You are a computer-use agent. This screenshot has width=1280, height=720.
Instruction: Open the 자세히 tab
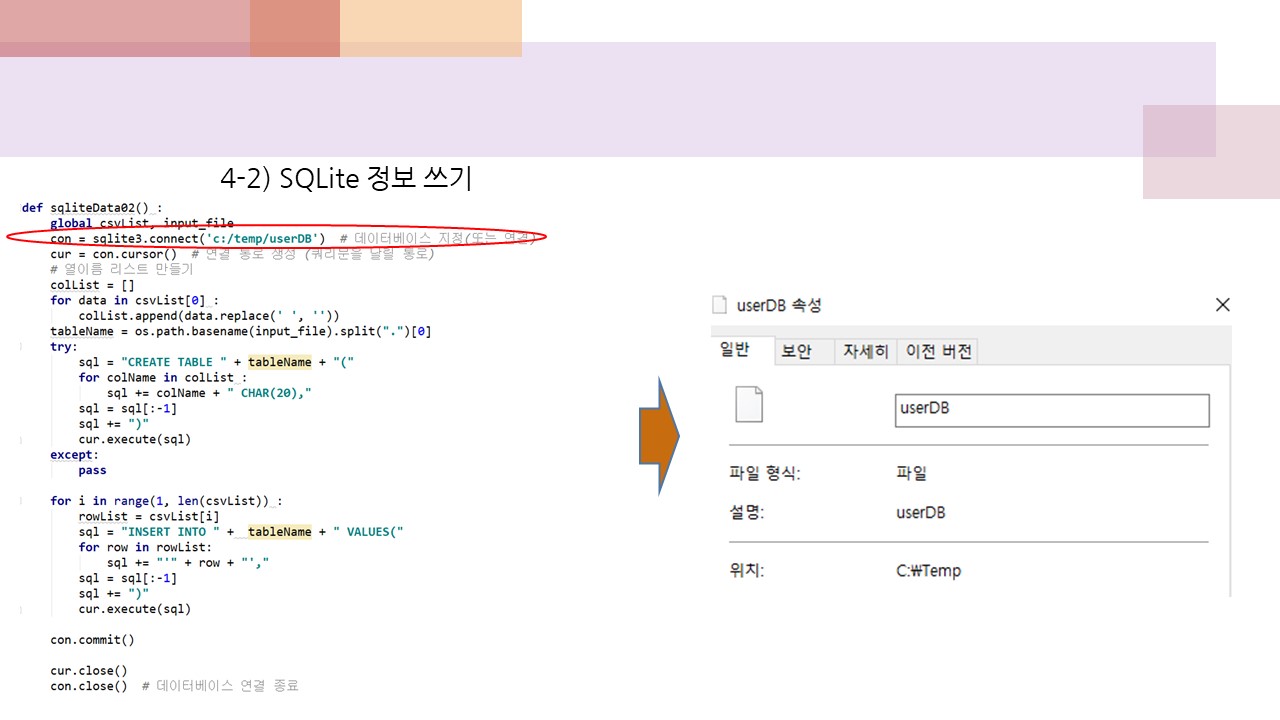pos(864,351)
